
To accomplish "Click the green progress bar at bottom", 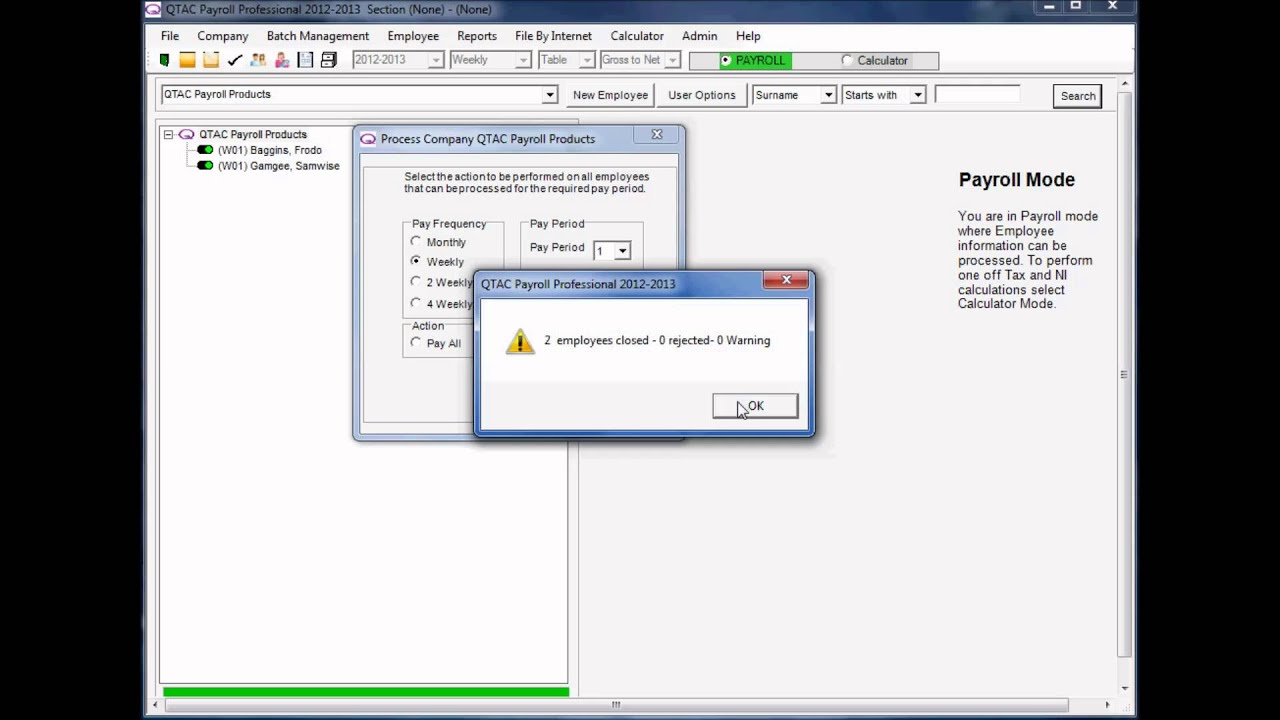I will (366, 692).
